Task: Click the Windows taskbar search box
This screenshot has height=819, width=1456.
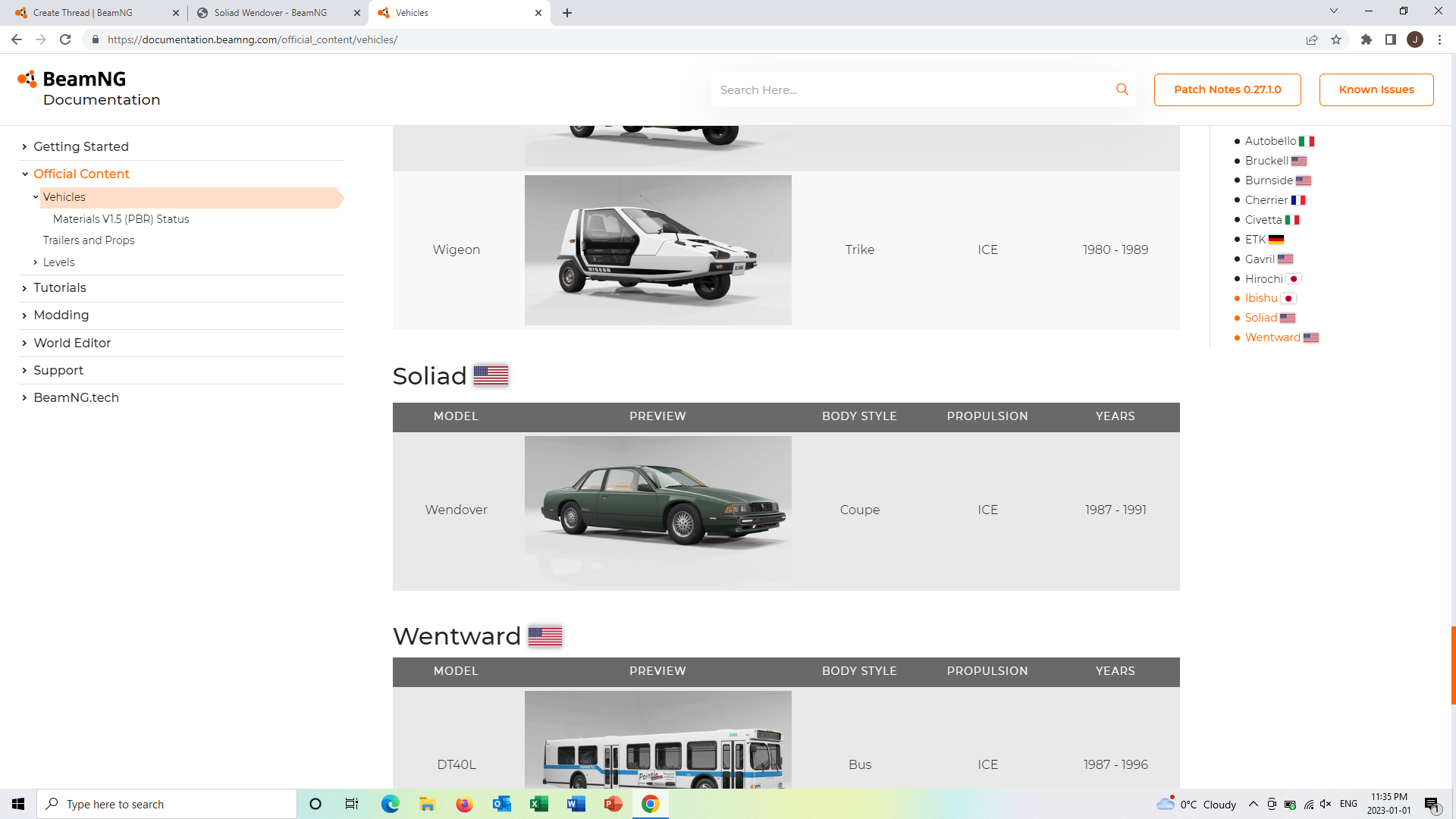Action: (167, 804)
